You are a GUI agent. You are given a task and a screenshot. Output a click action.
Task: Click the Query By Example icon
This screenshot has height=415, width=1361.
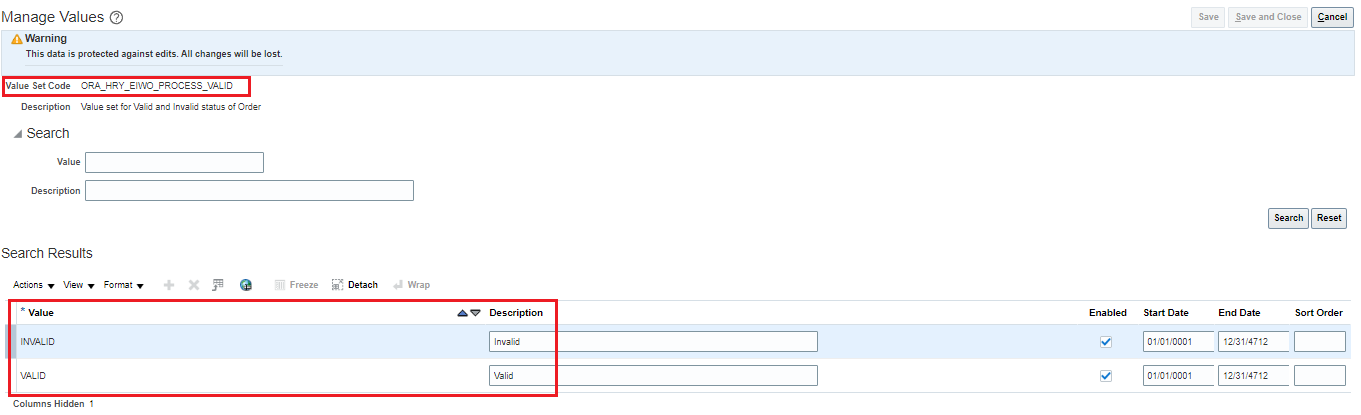pos(218,285)
